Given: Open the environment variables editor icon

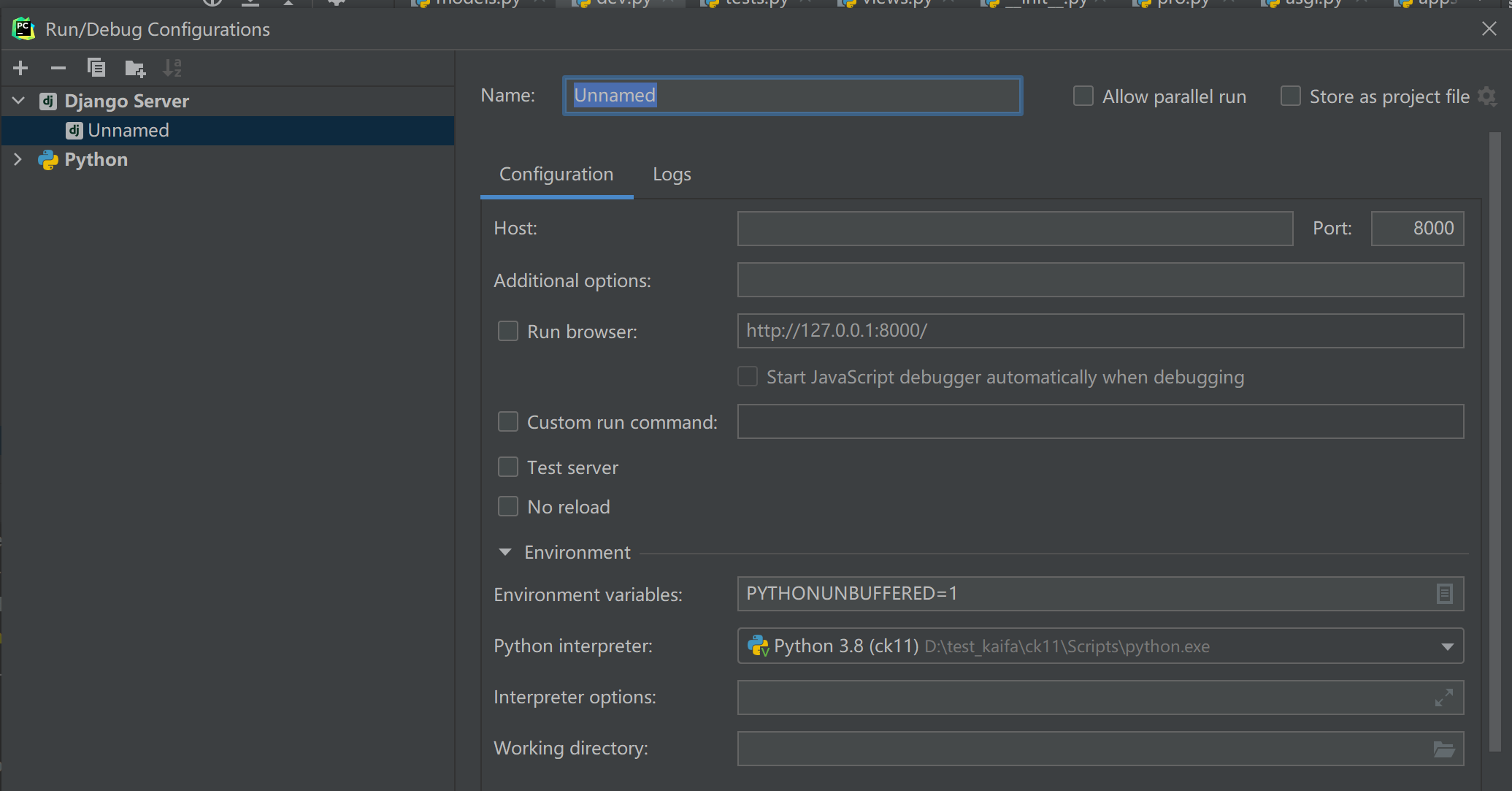Looking at the screenshot, I should 1444,594.
